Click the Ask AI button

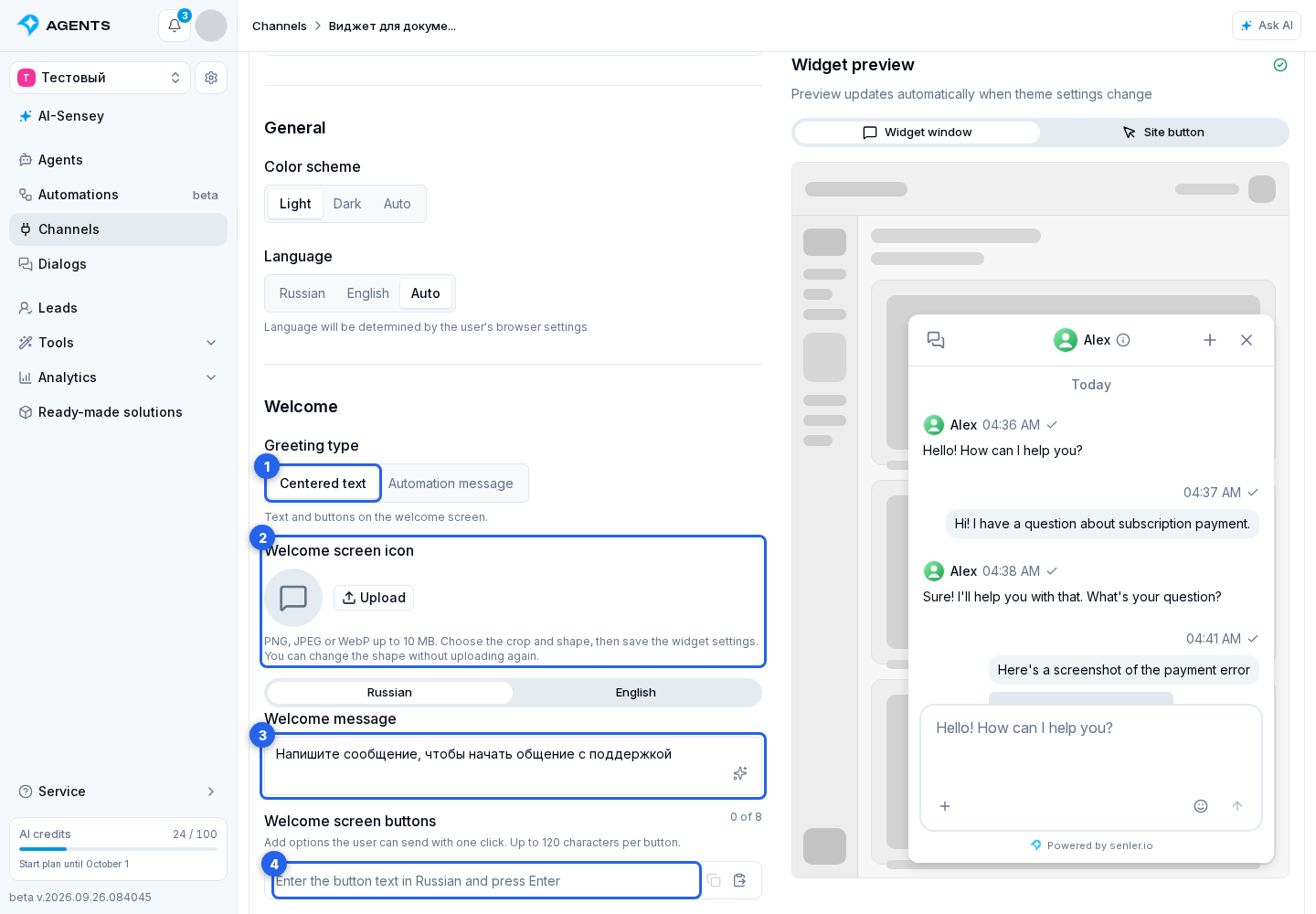click(1267, 26)
